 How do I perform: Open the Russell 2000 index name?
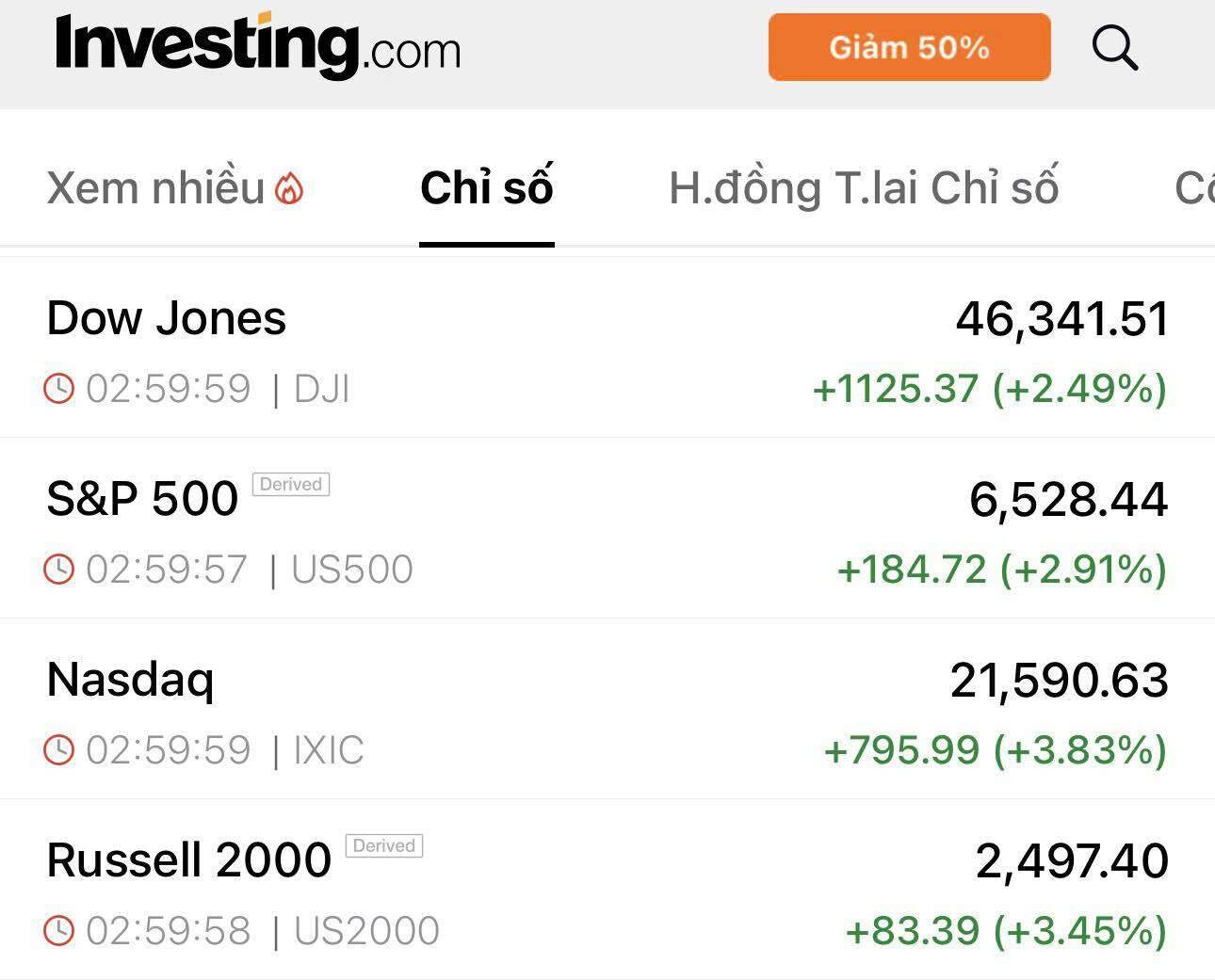[189, 860]
